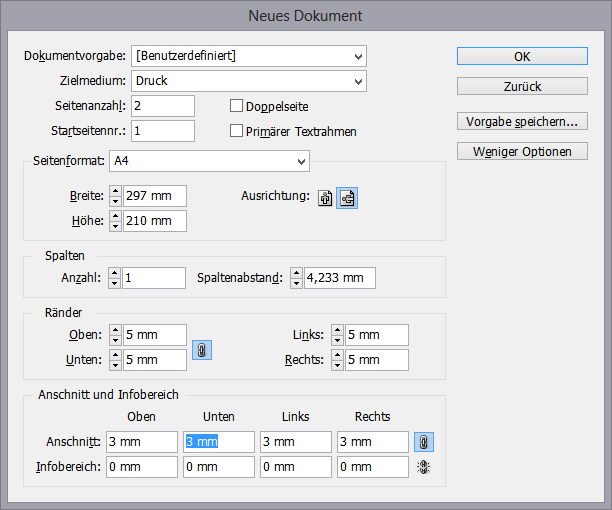Toggle the Infobereich chain link icon
612x510 pixels.
423,467
